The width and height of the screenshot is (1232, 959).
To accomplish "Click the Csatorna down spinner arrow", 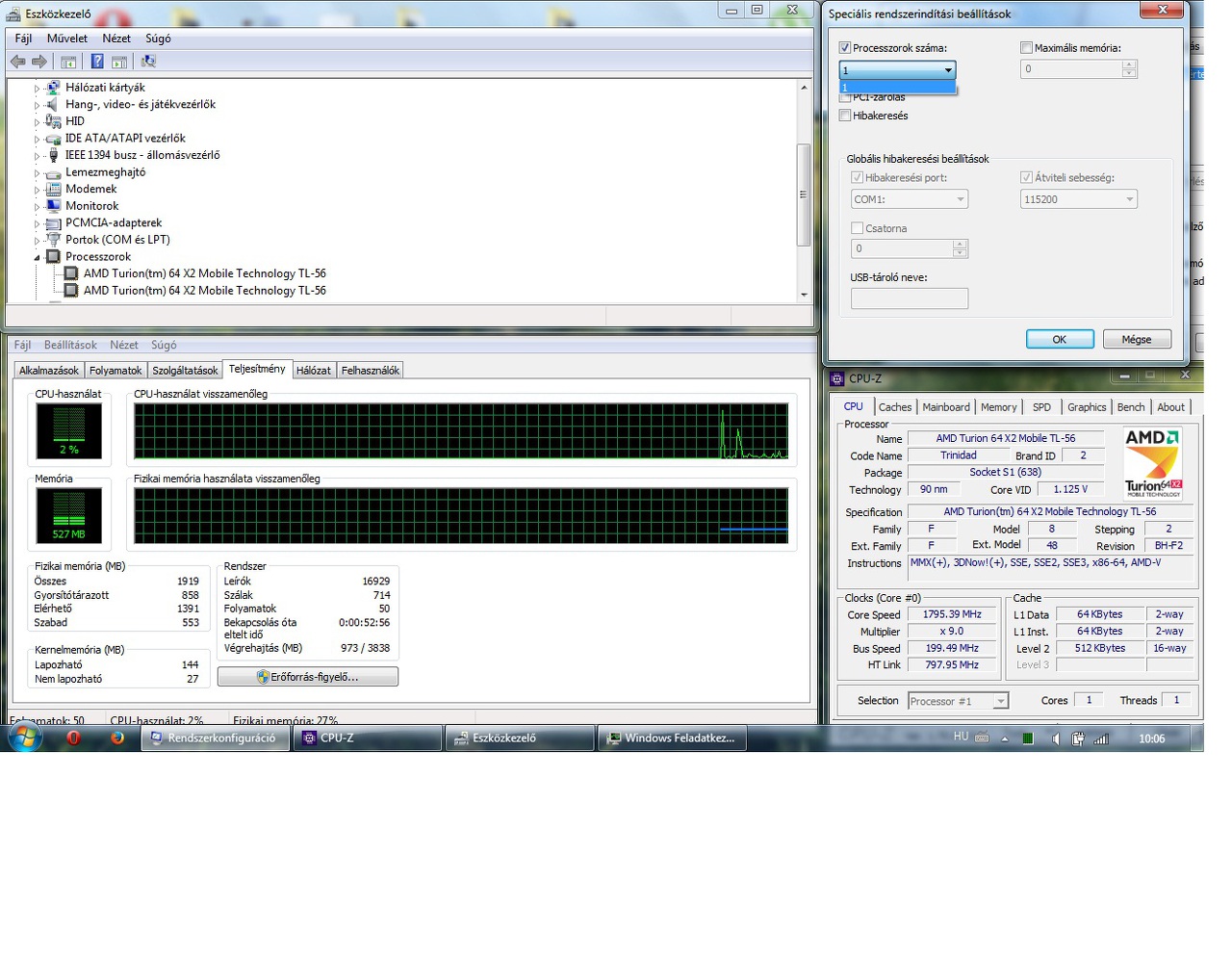I will pyautogui.click(x=960, y=253).
